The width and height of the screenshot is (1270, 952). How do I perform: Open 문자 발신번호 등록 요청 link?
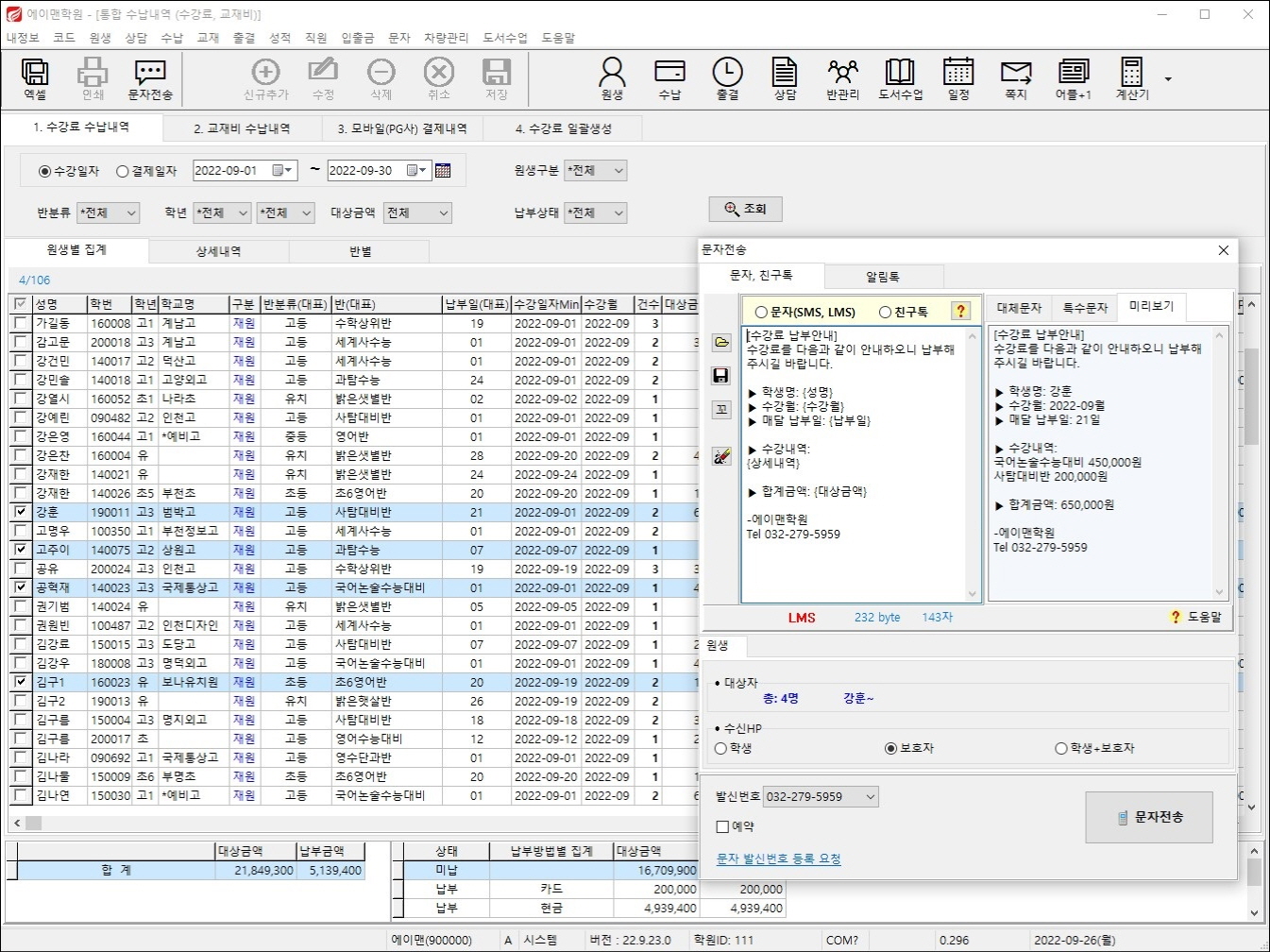click(778, 858)
